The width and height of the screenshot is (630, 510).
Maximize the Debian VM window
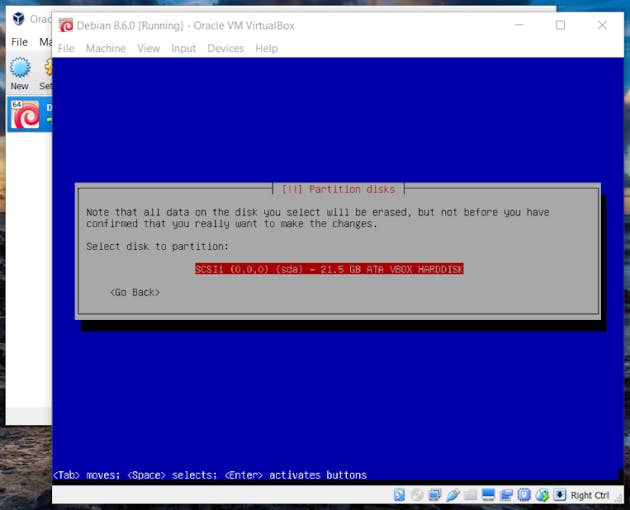[560, 25]
